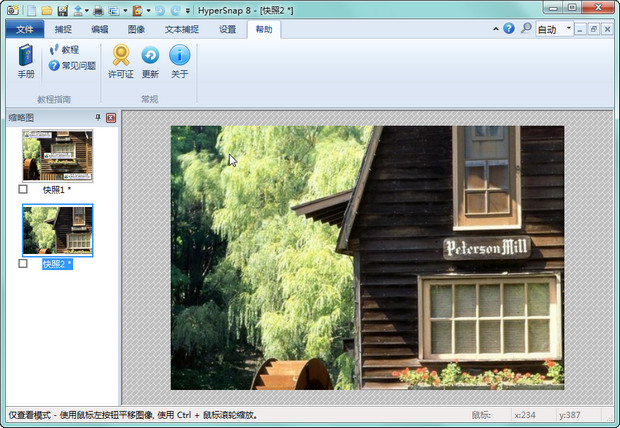Switch to the 捕捉 capture tab
The image size is (620, 428).
point(63,29)
